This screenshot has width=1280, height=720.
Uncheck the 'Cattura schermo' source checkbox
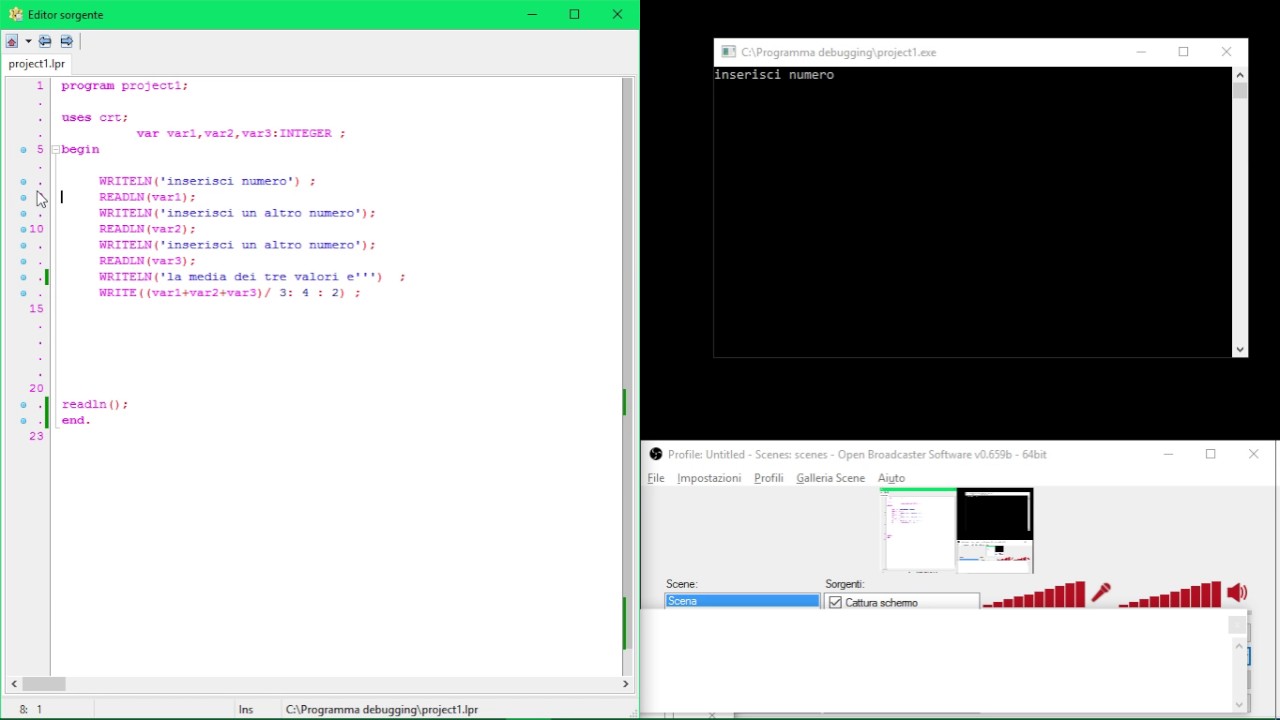(x=835, y=602)
